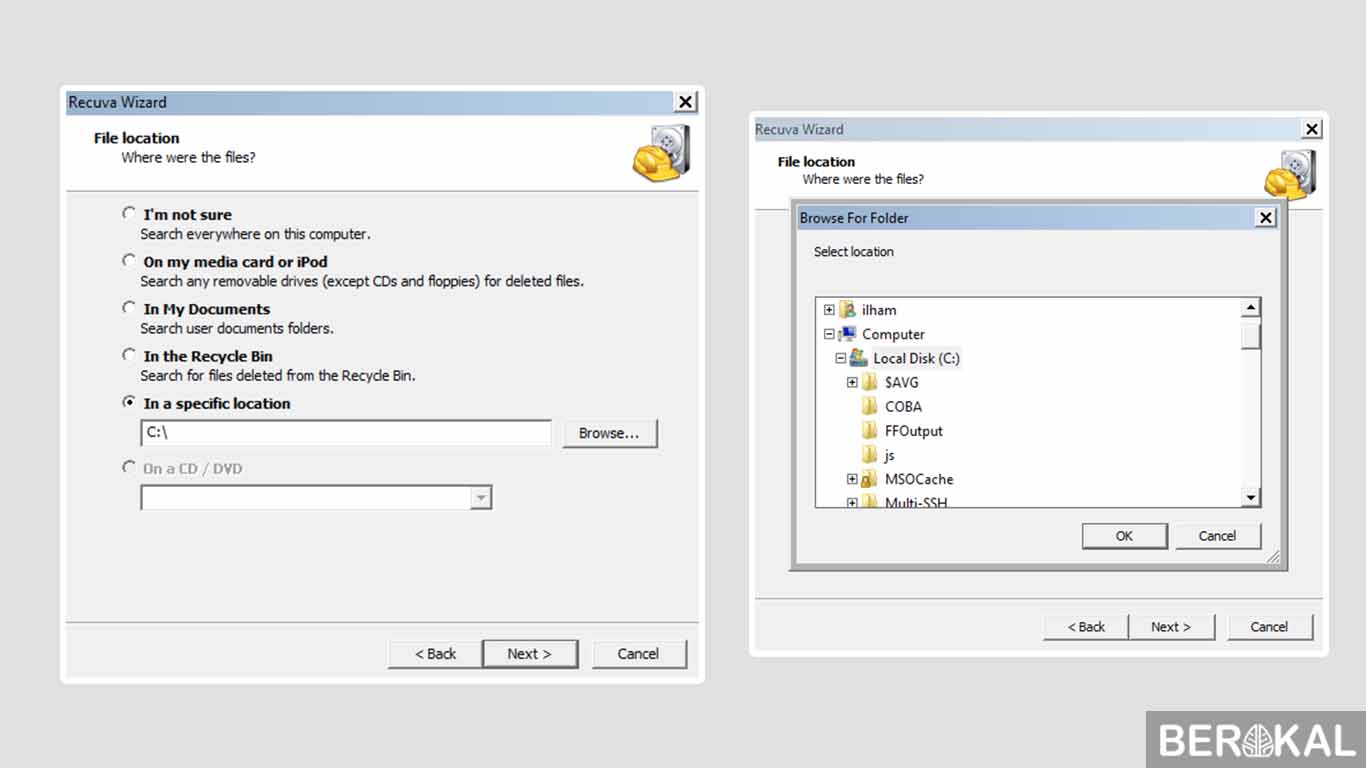The image size is (1366, 768).
Task: Click Back in the right wizard
Action: pos(1085,626)
